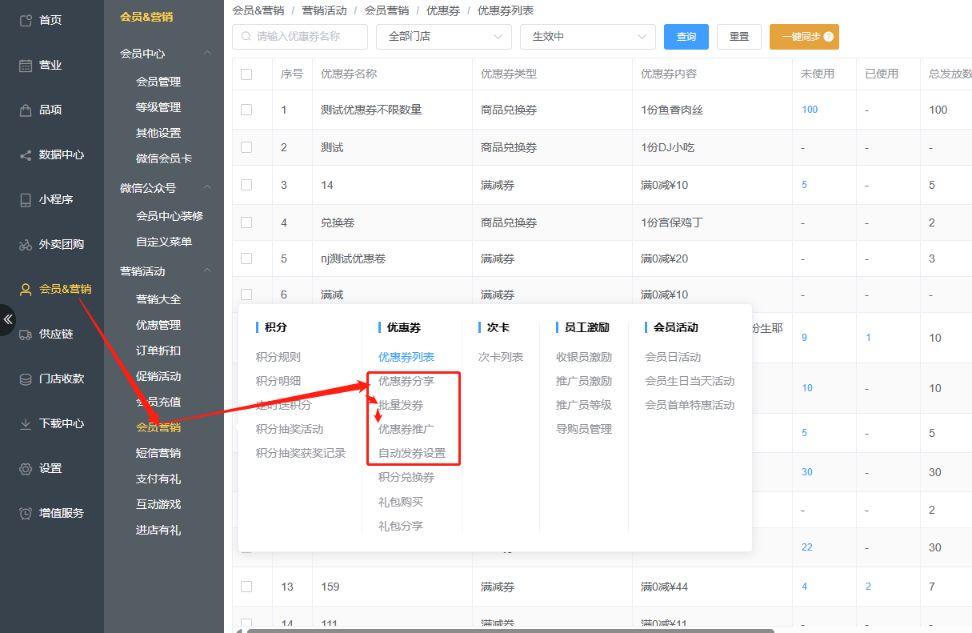972x633 pixels.
Task: Open 会员日活动 in popup menu
Action: 673,357
